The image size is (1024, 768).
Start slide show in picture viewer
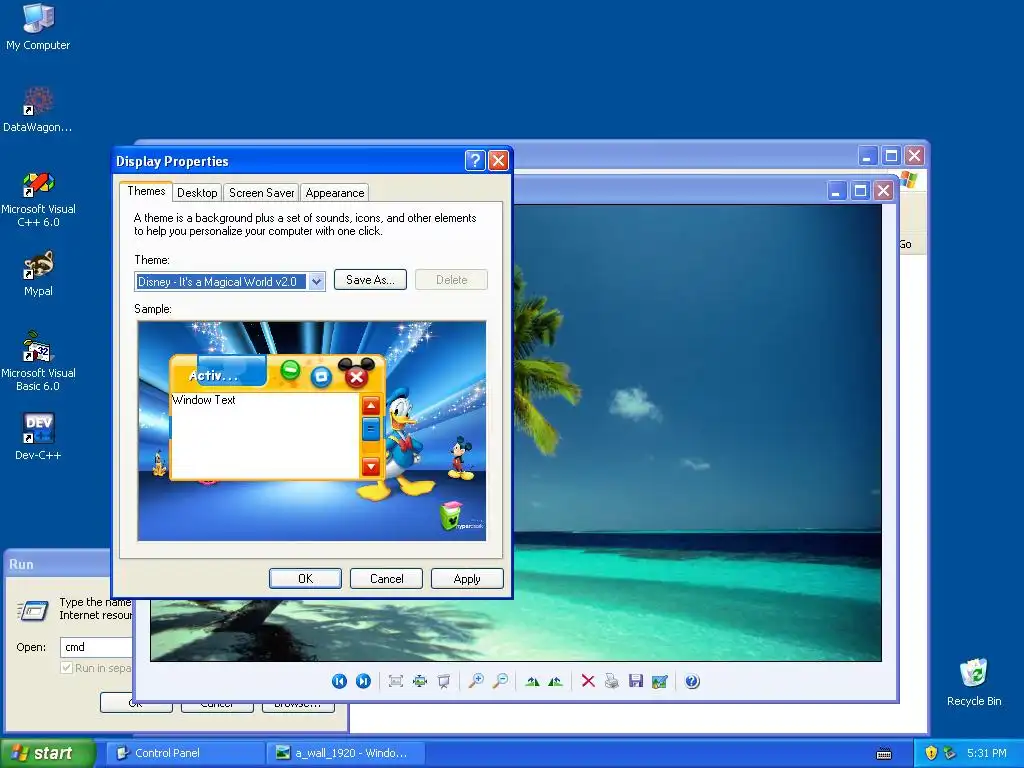[x=443, y=681]
